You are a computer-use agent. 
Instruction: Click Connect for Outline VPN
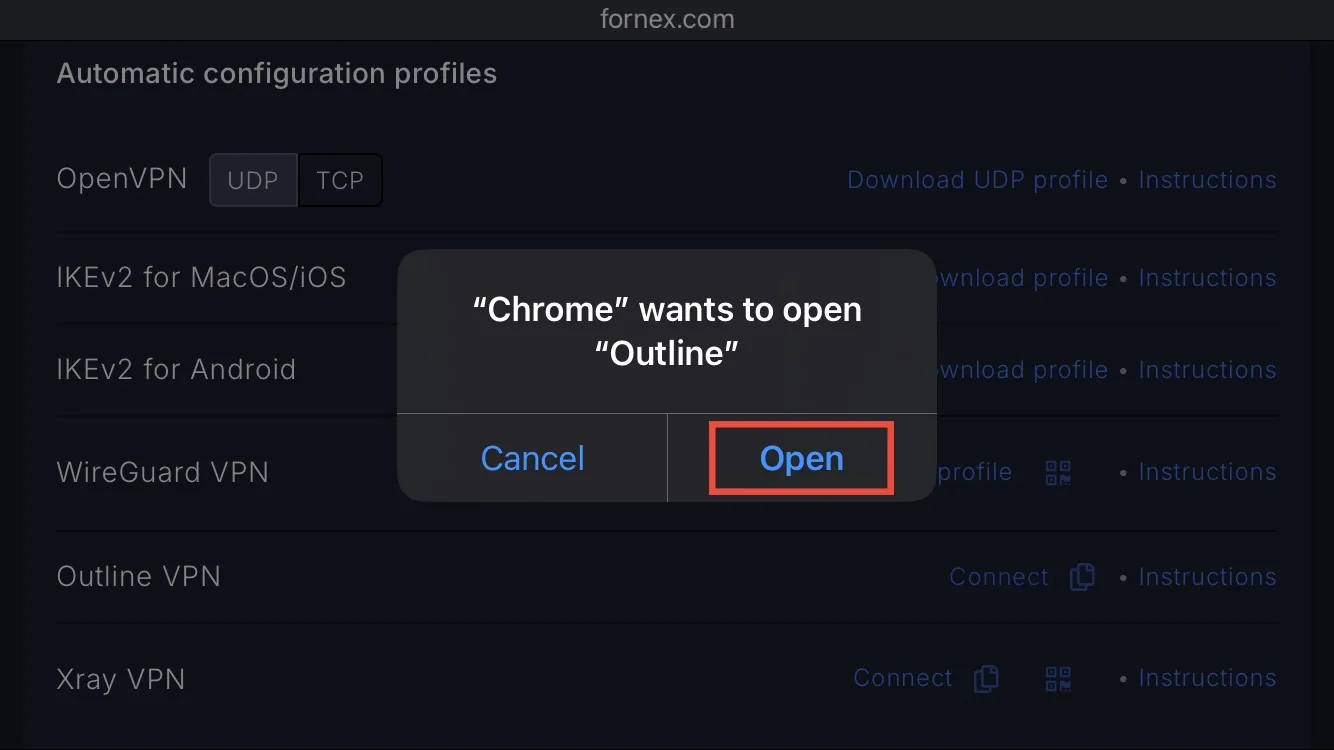[998, 577]
